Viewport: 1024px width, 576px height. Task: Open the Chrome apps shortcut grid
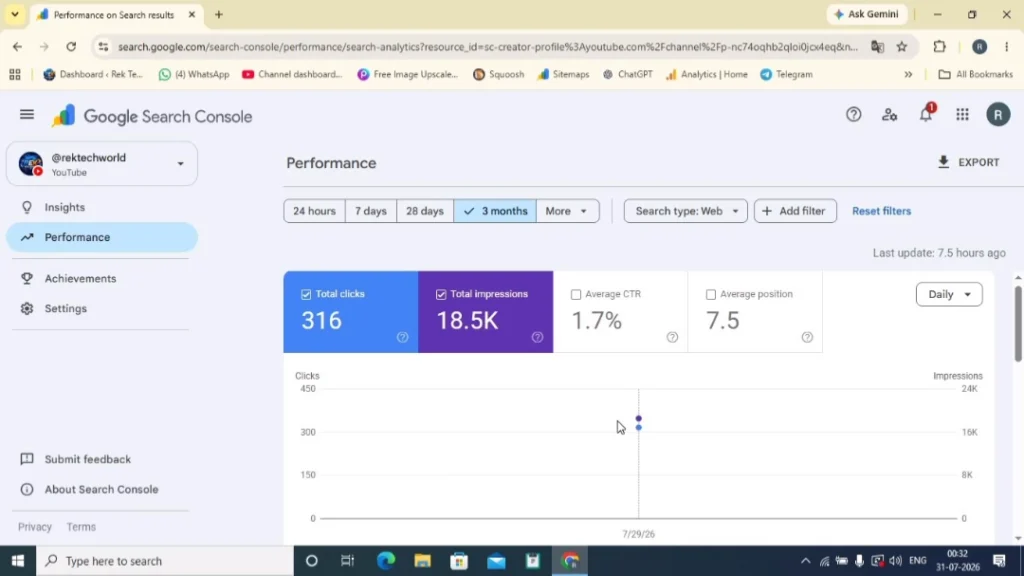click(x=14, y=74)
